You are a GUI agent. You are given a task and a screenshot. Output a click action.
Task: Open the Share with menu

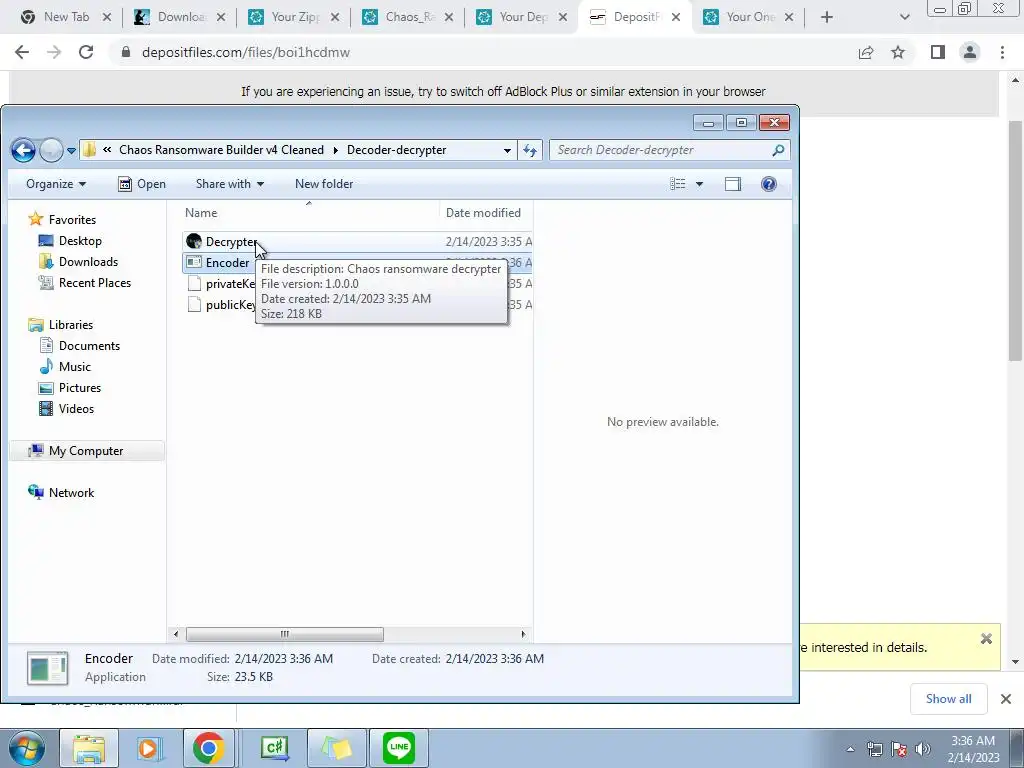(x=230, y=184)
